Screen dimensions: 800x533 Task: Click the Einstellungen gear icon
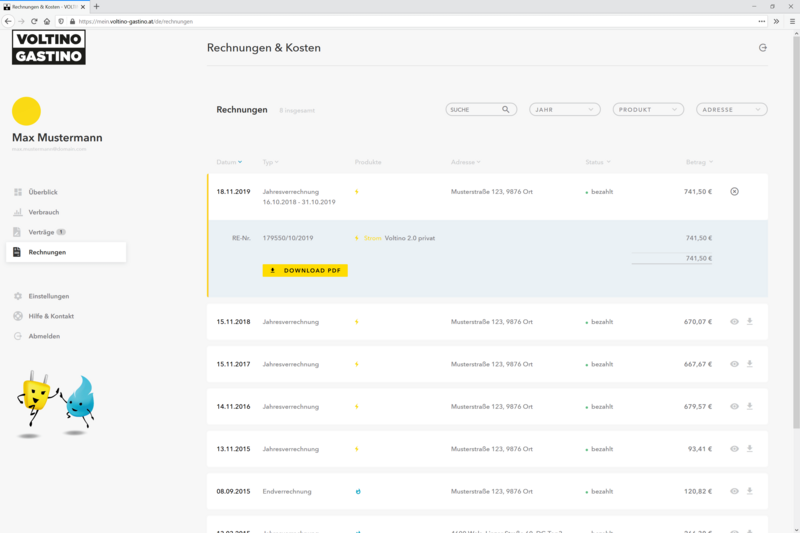[18, 296]
